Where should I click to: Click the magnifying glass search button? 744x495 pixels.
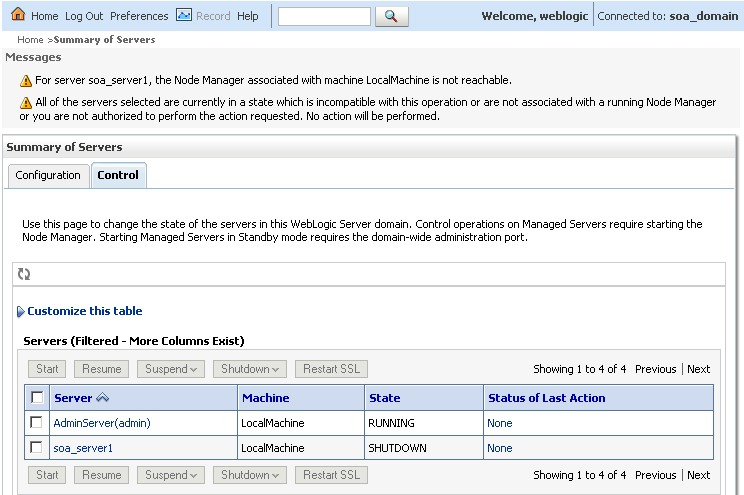[391, 16]
